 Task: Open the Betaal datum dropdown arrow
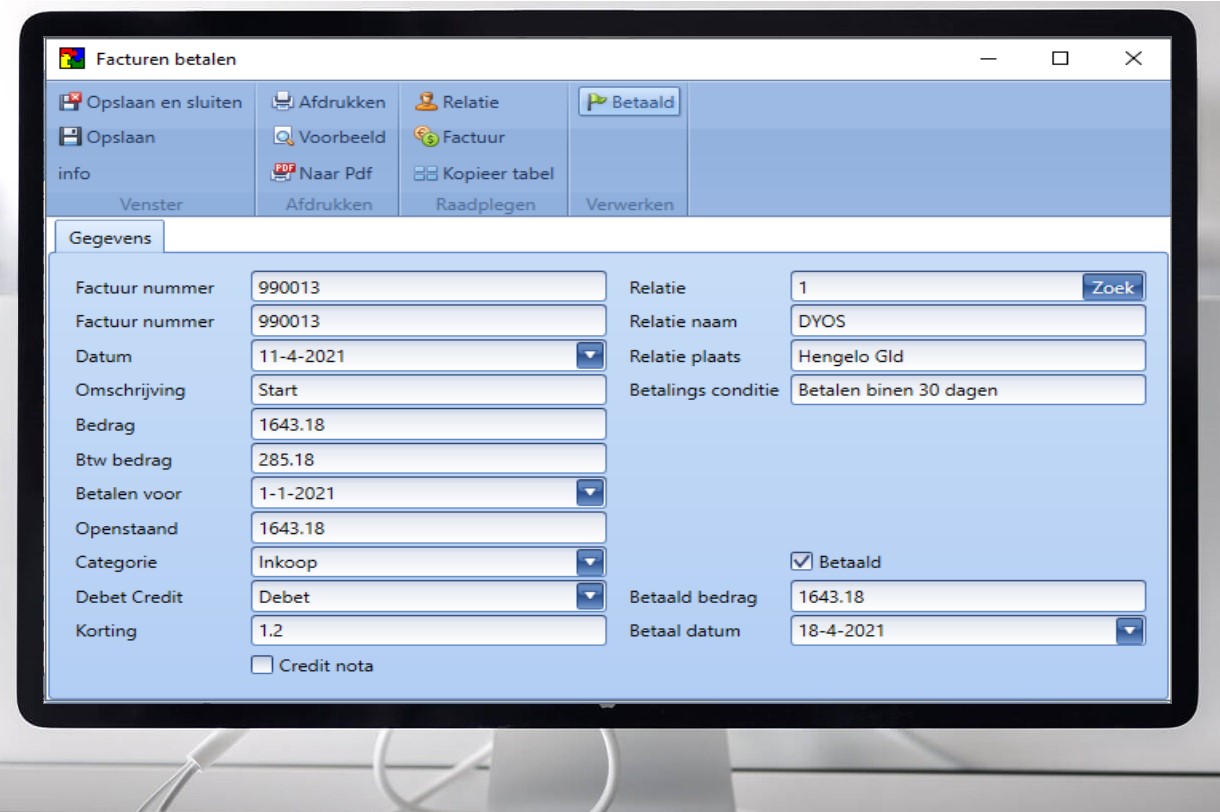pos(1129,631)
